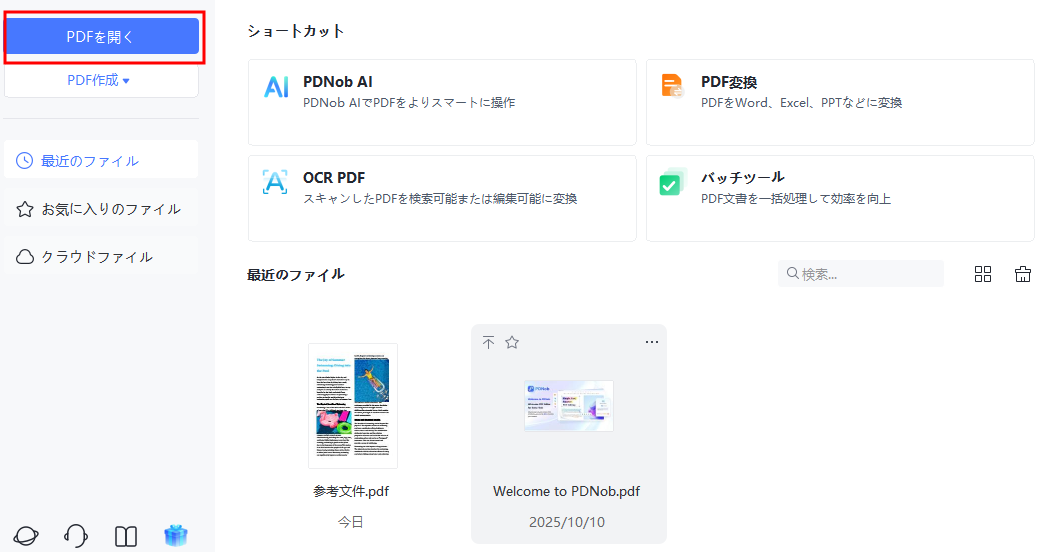Click the PDFを開く button
1049x552 pixels.
[x=102, y=36]
